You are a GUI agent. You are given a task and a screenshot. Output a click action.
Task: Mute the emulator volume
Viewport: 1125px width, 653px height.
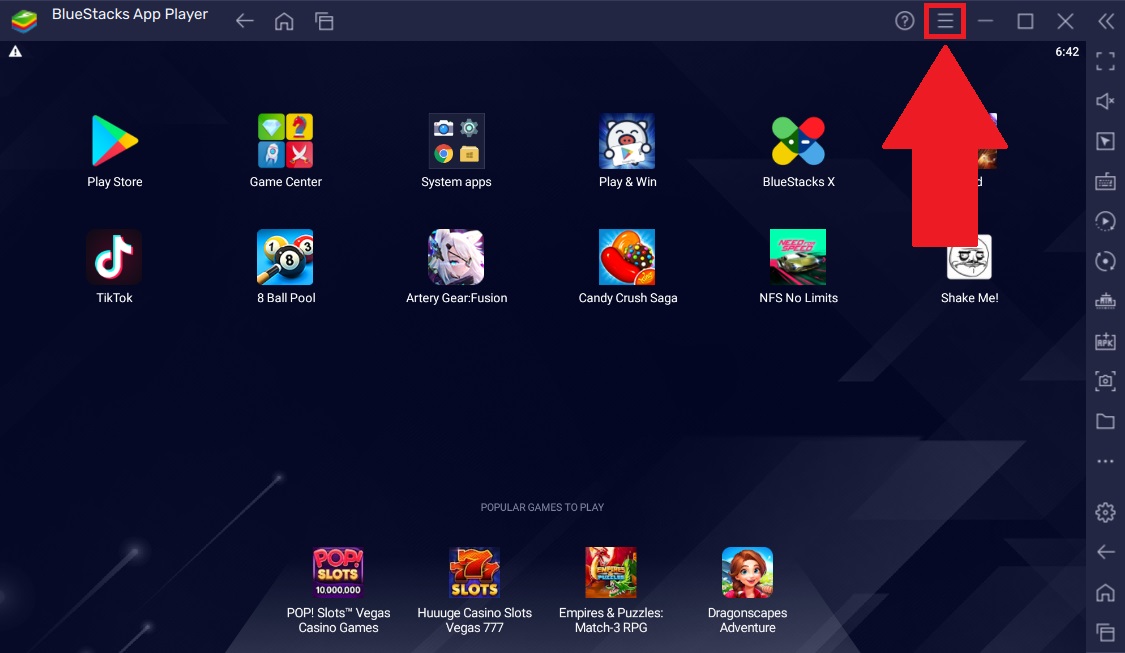point(1105,101)
